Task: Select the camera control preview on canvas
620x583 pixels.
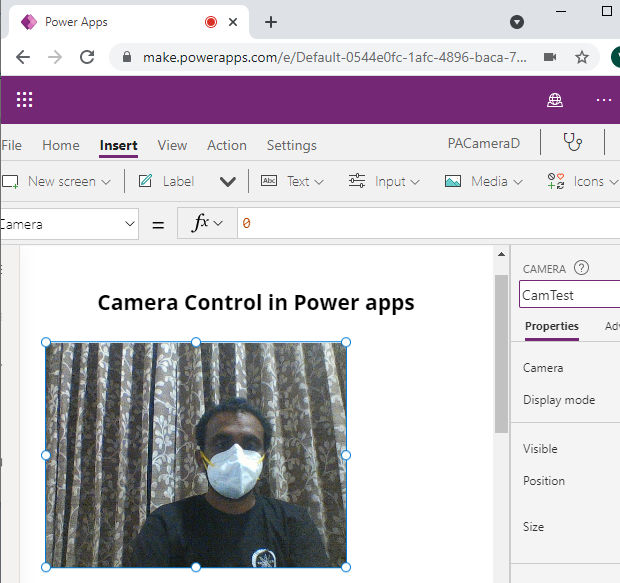Action: [x=196, y=455]
